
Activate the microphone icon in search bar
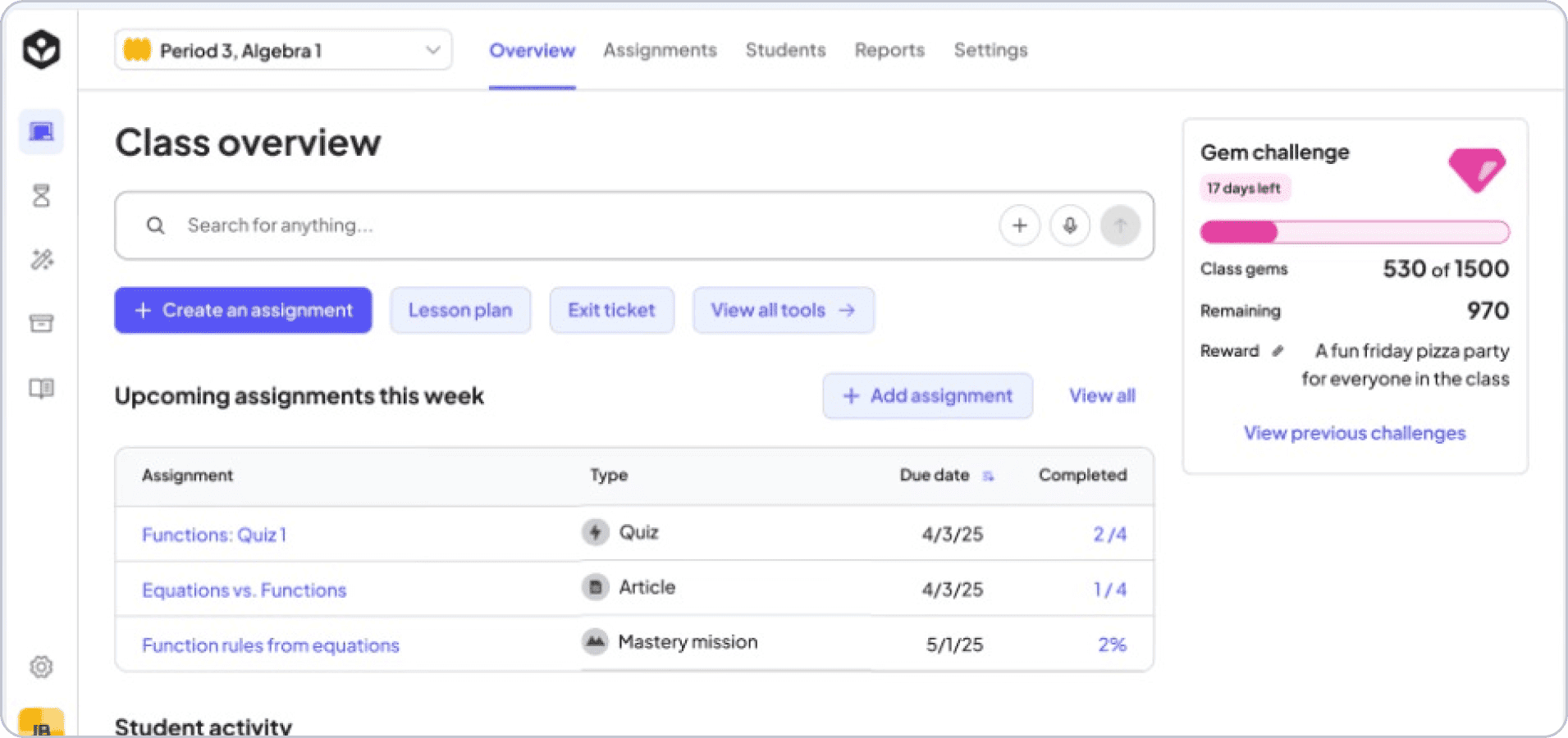pos(1070,225)
